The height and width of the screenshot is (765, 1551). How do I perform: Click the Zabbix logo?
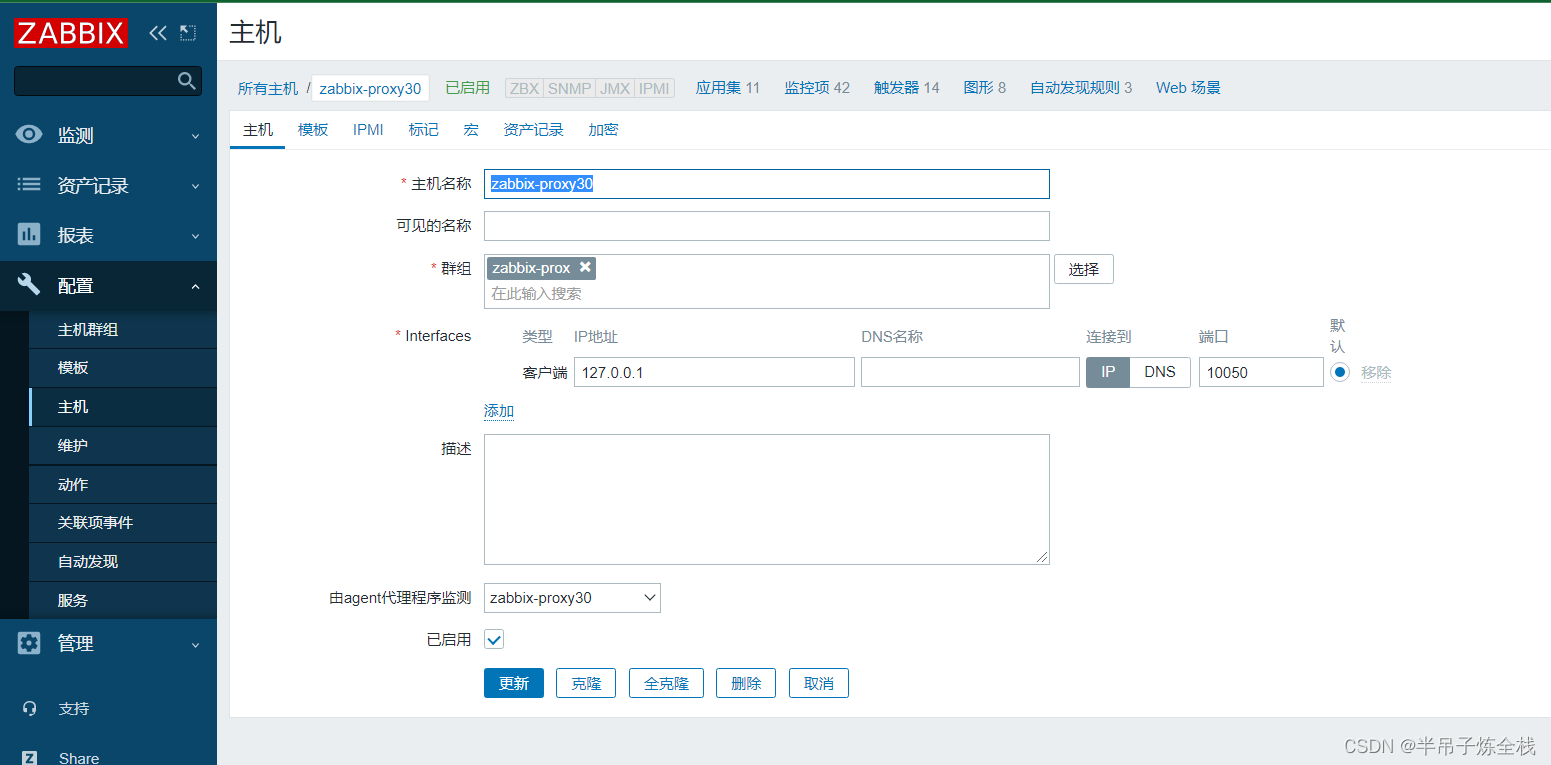[71, 33]
